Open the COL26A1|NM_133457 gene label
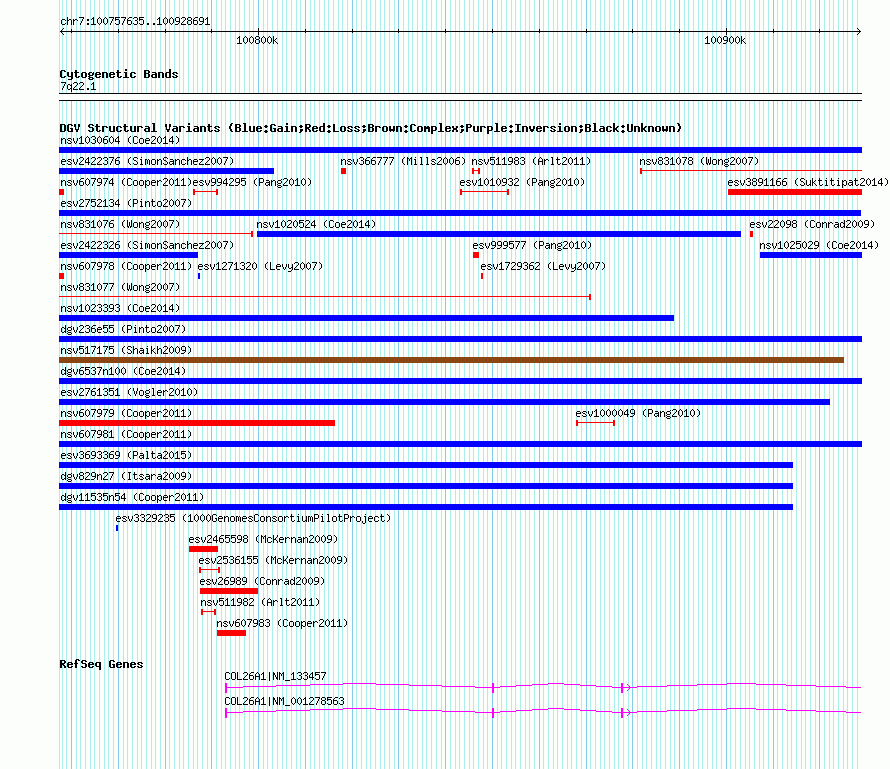This screenshot has height=769, width=890. tap(275, 676)
